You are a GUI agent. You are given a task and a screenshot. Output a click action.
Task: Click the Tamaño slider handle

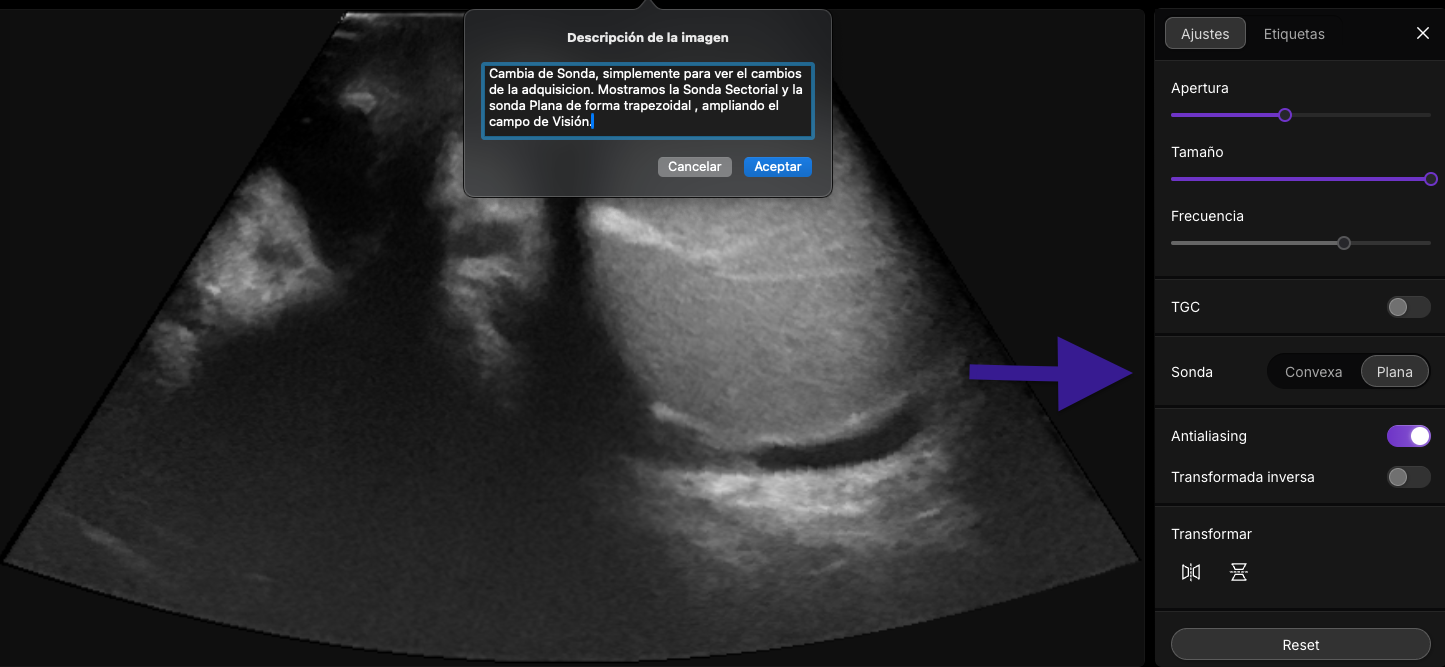tap(1430, 179)
